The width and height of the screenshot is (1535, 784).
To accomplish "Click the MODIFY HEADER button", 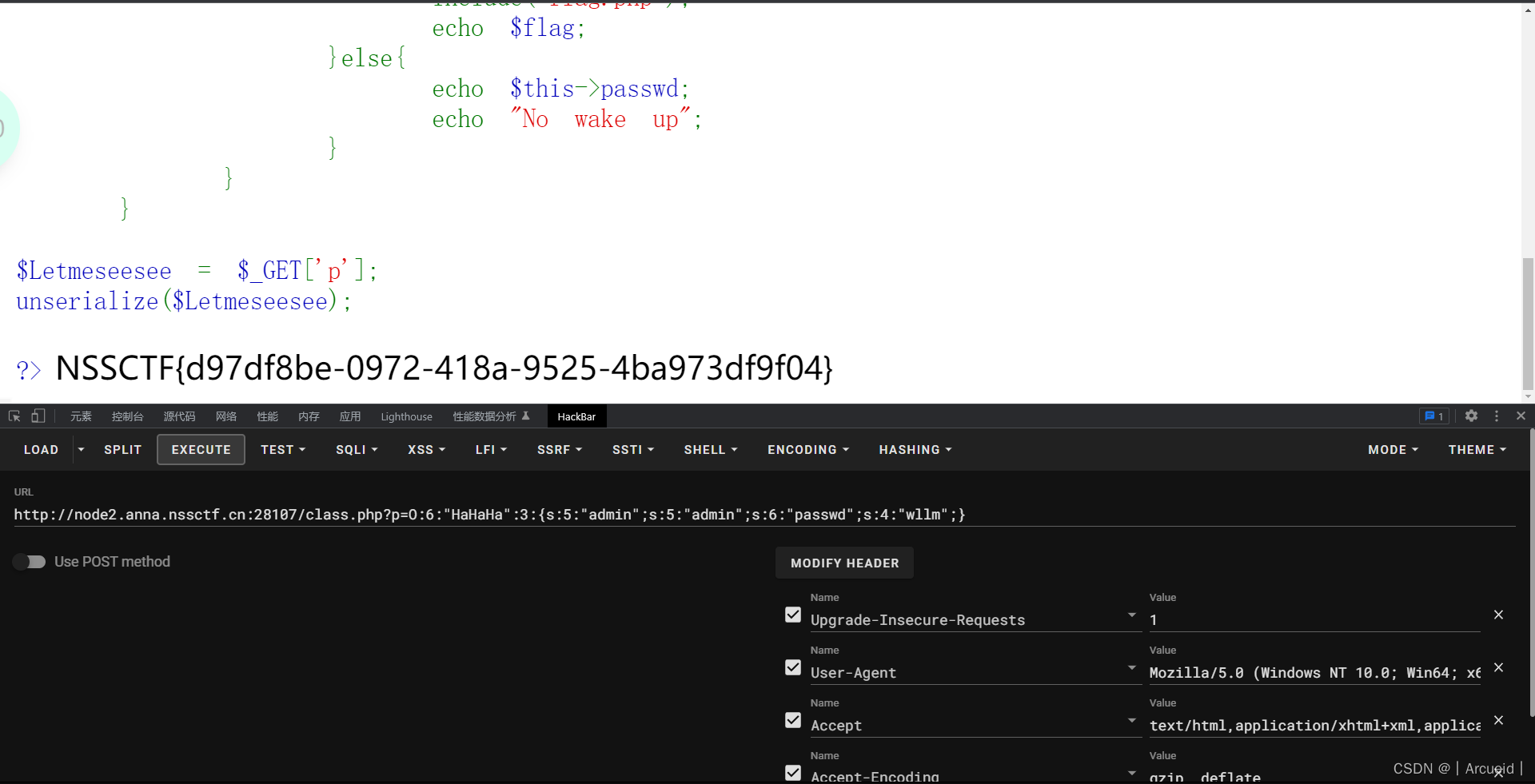I will pos(845,563).
